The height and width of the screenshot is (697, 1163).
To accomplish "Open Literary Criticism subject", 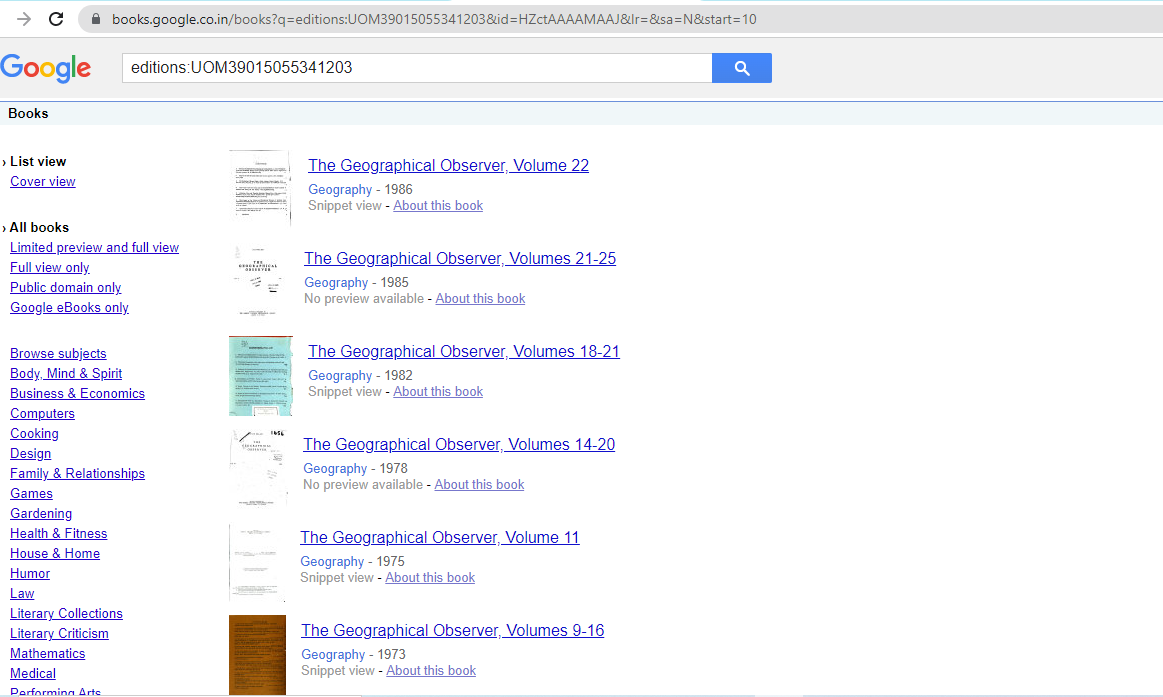I will click(59, 634).
